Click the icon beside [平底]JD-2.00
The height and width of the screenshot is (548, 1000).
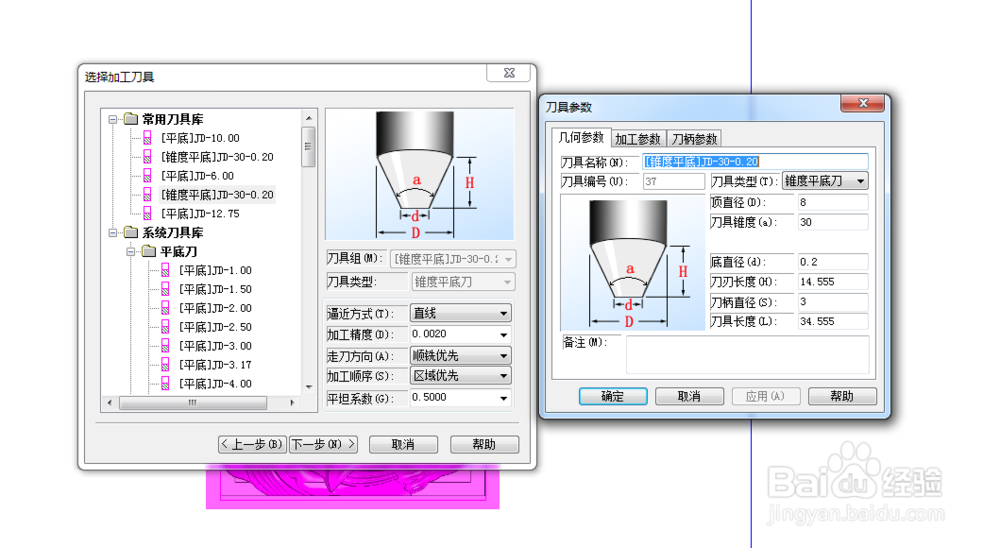165,308
